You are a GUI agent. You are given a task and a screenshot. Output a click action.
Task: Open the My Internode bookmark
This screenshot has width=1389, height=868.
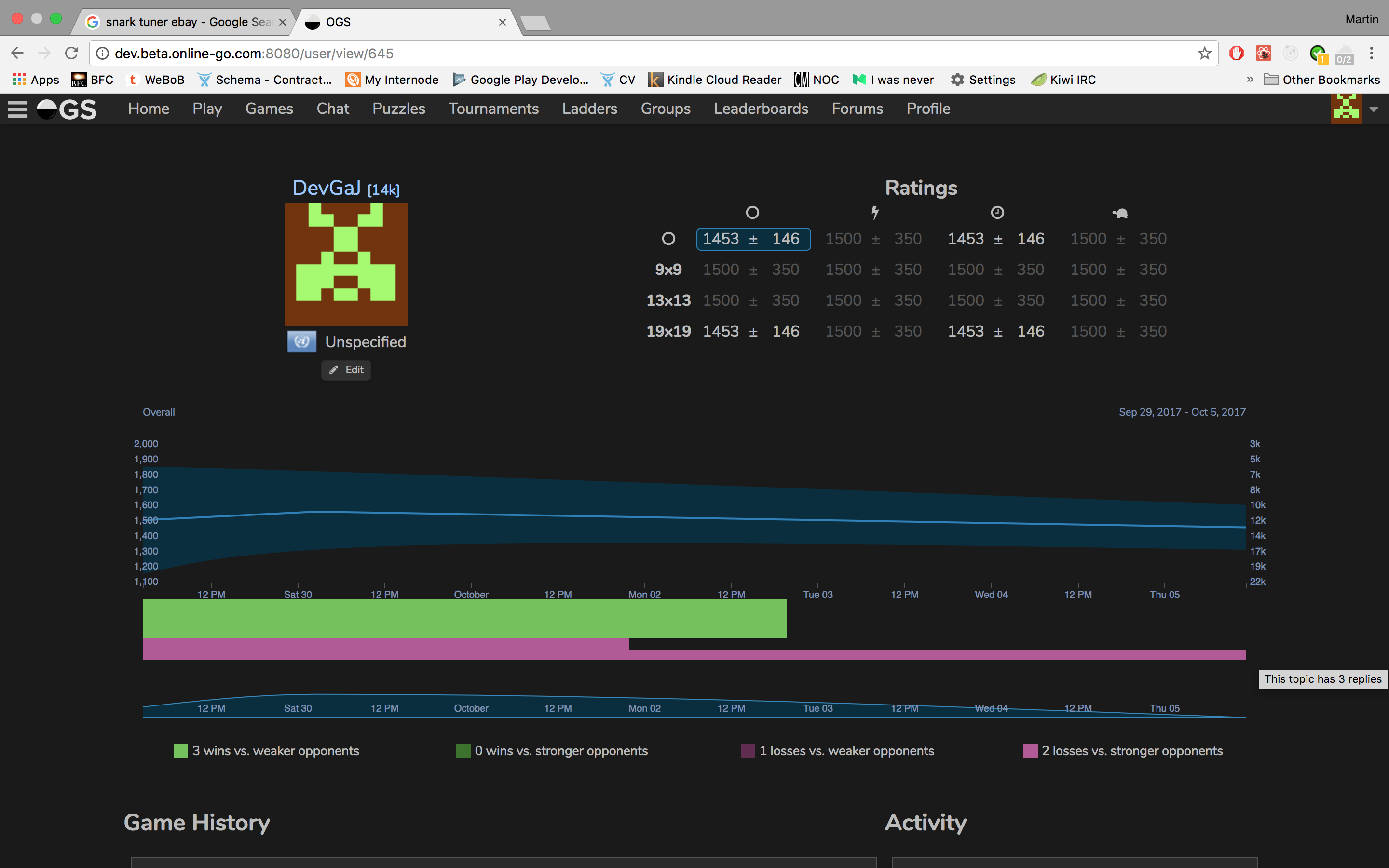(392, 80)
